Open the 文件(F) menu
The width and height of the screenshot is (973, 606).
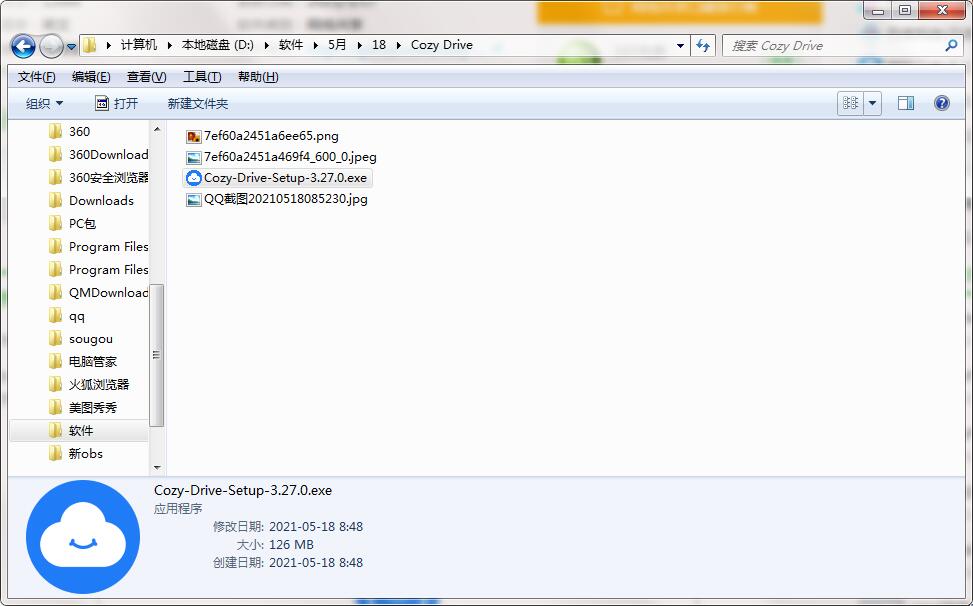[37, 77]
